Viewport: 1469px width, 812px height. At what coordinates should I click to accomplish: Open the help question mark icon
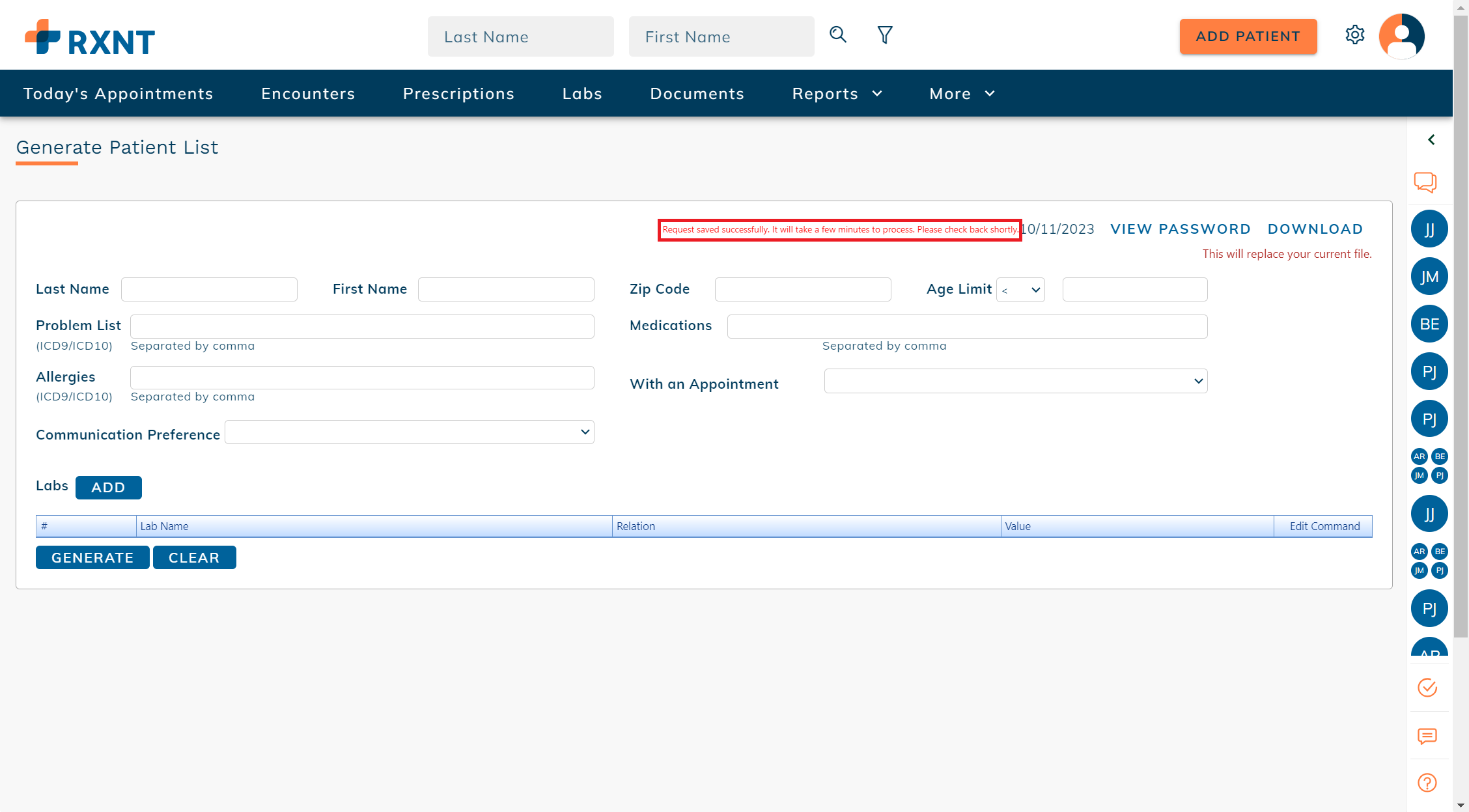tap(1426, 782)
